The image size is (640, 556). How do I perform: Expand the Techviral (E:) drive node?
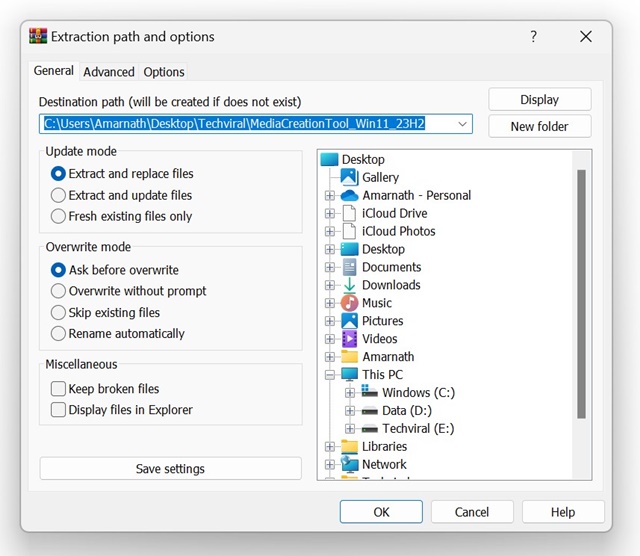tap(350, 429)
